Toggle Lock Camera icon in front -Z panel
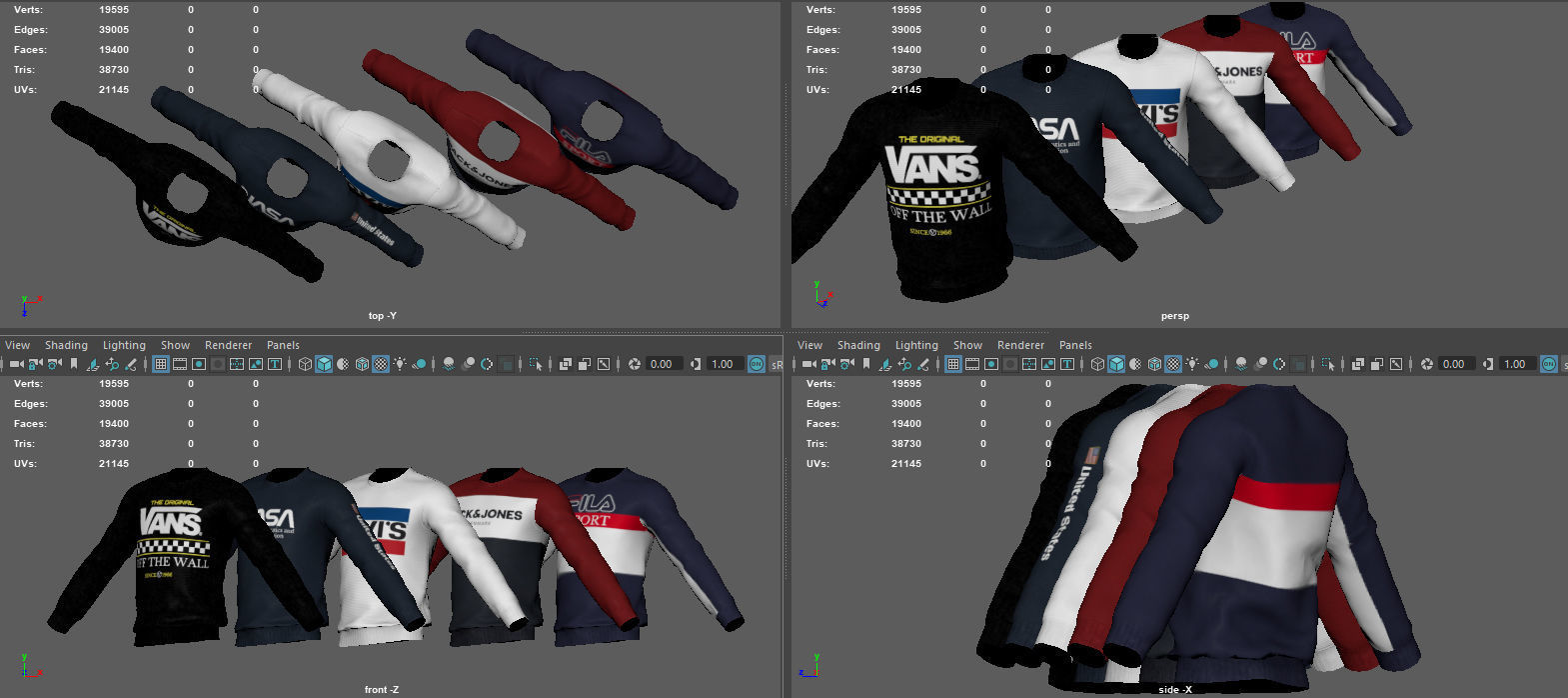 35,364
